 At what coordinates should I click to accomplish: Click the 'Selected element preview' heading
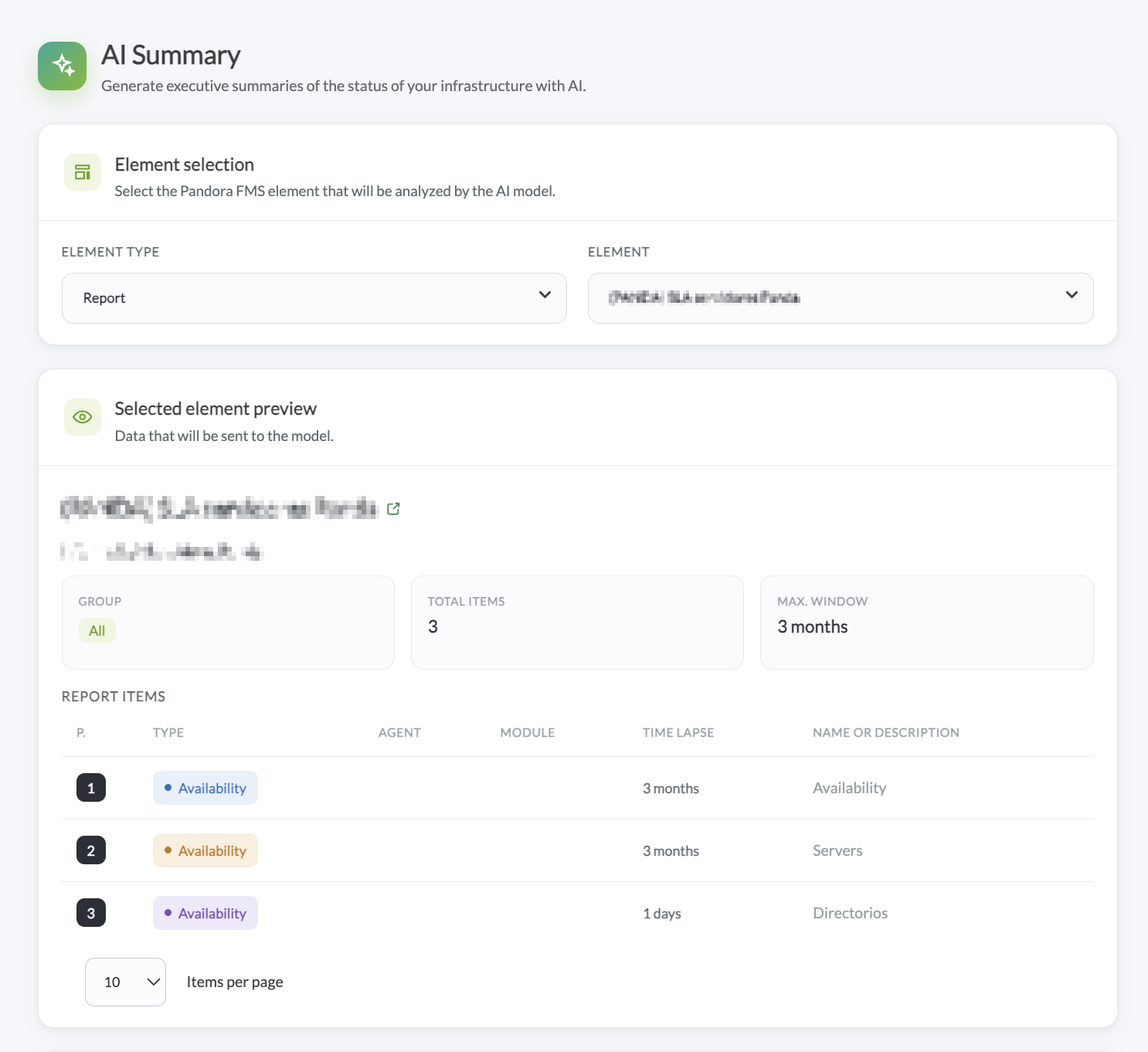click(216, 409)
